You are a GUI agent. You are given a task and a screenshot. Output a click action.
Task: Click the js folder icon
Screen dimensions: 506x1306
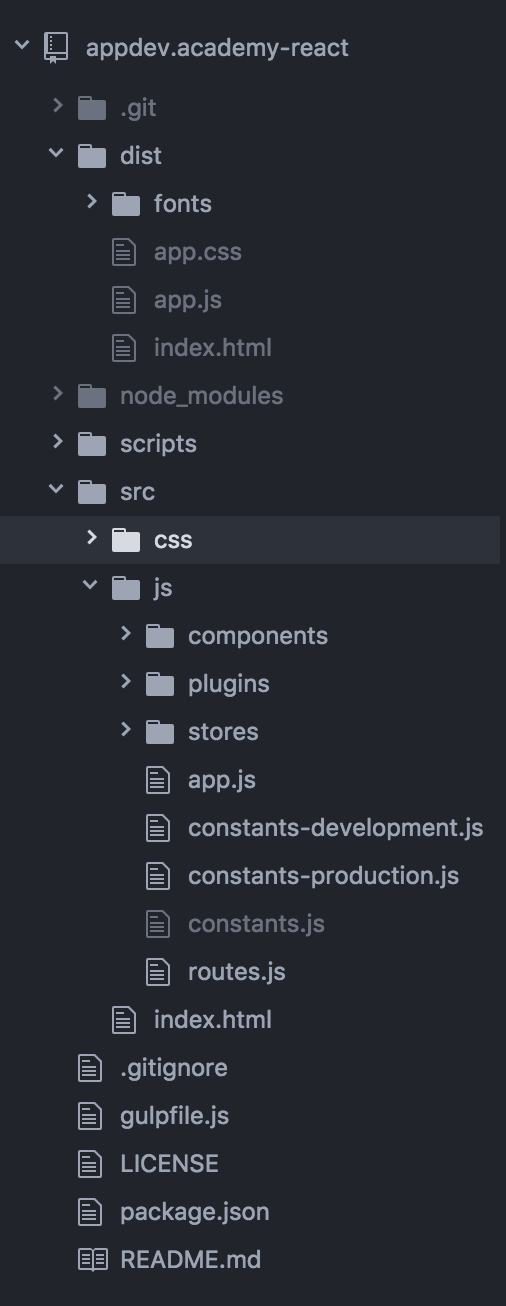pyautogui.click(x=126, y=587)
